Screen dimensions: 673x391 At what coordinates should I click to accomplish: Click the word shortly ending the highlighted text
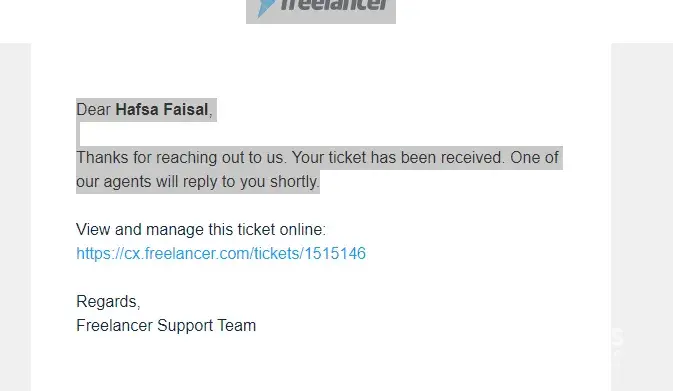294,182
